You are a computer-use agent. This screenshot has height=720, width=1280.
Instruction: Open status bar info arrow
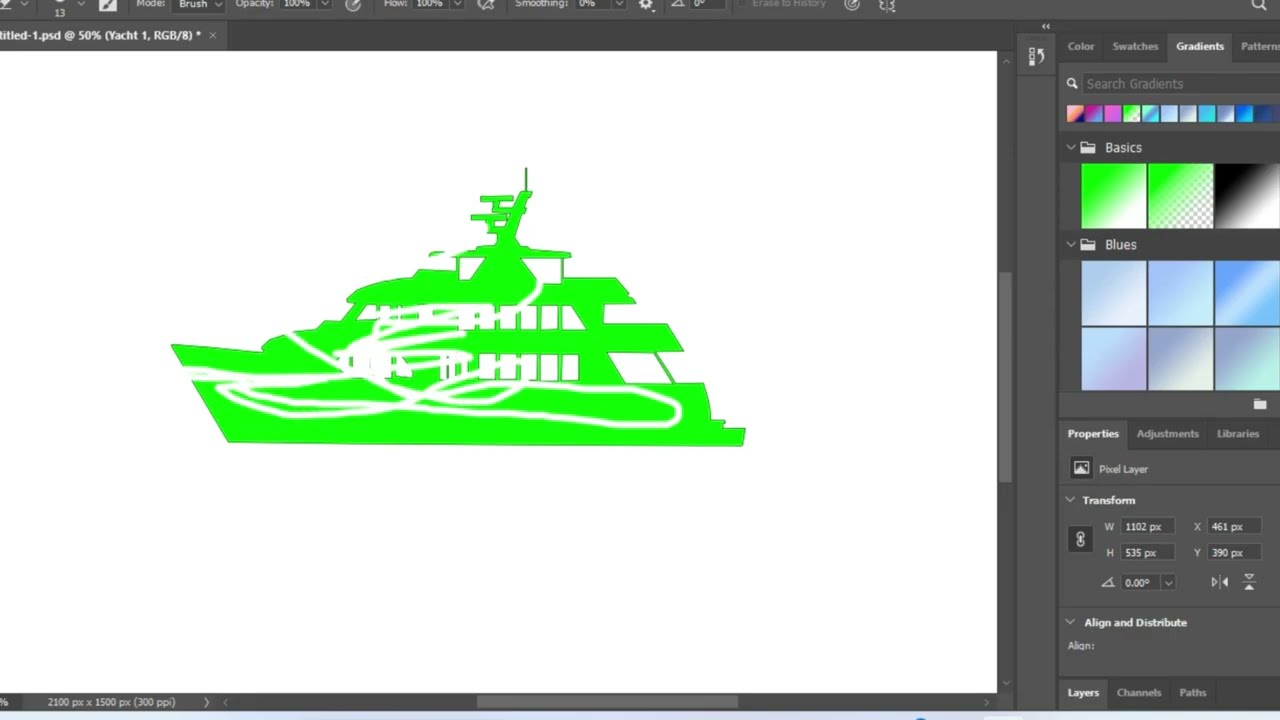point(206,702)
